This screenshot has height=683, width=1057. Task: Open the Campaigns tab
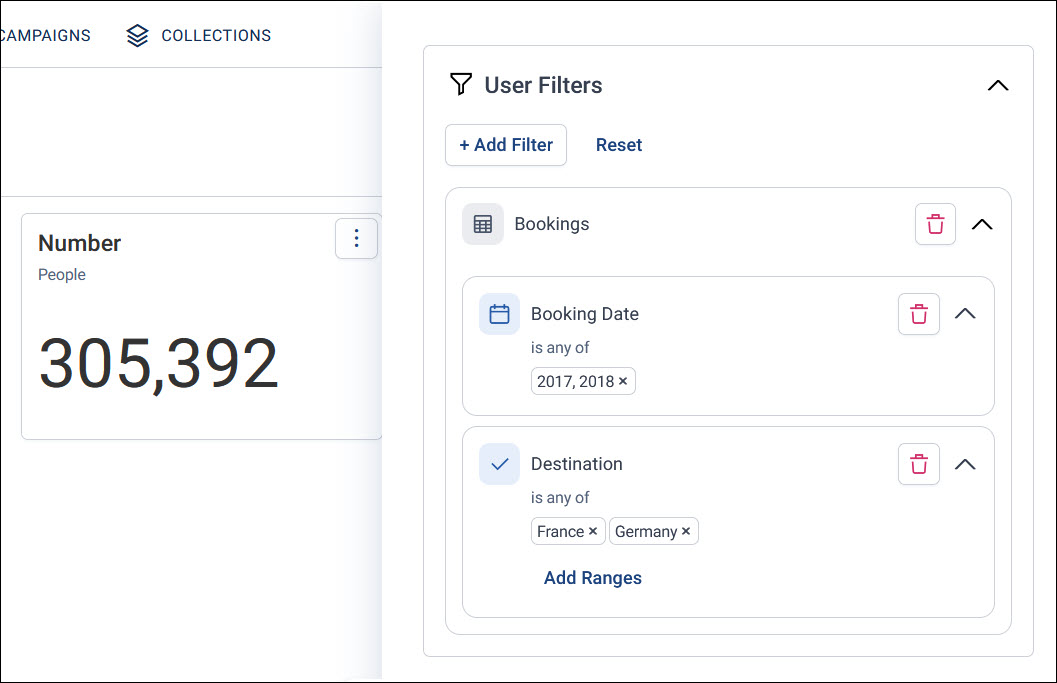45,36
